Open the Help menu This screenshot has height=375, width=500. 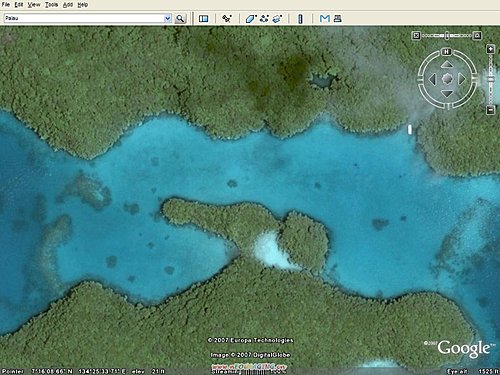[83, 5]
